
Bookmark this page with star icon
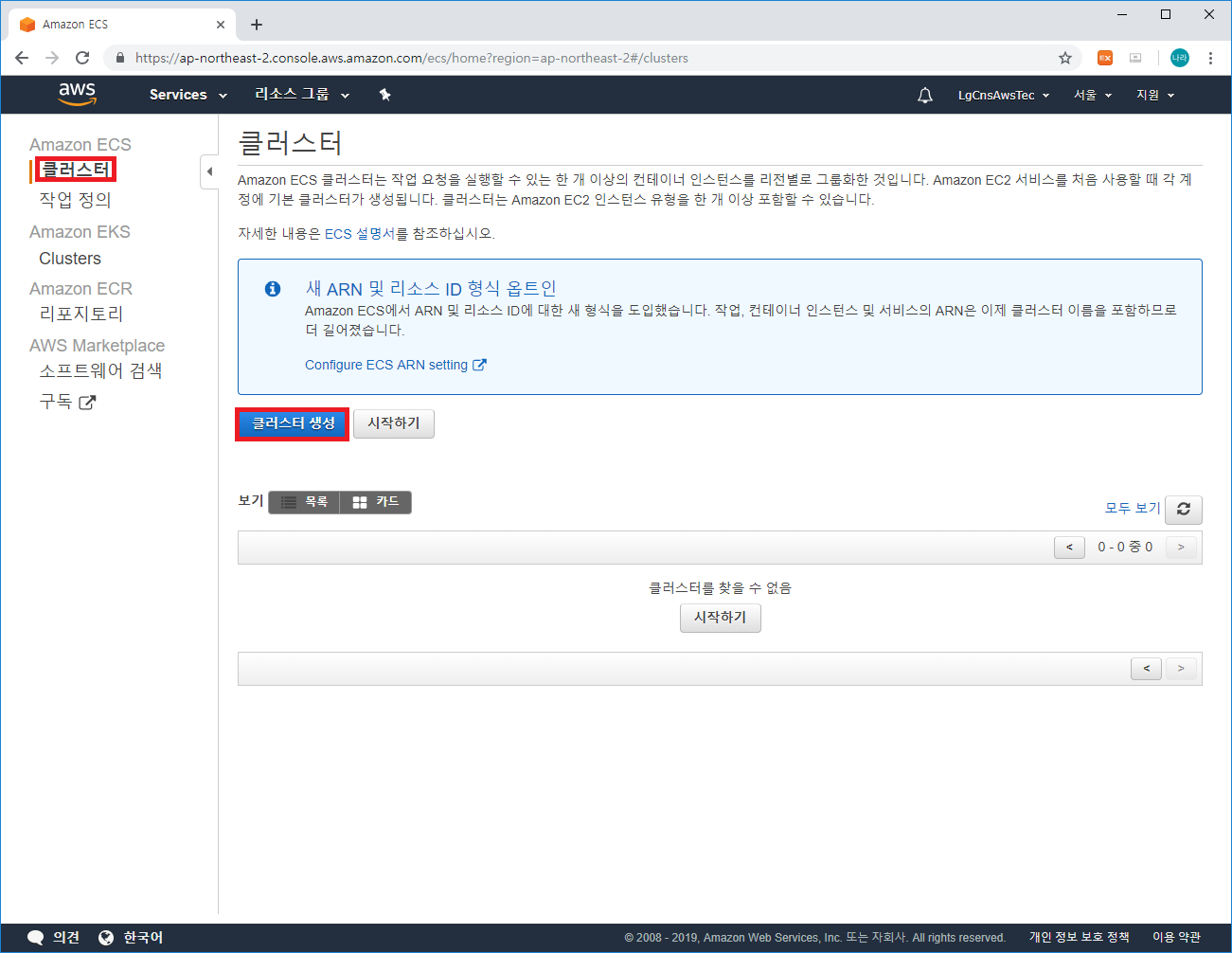(x=1065, y=58)
